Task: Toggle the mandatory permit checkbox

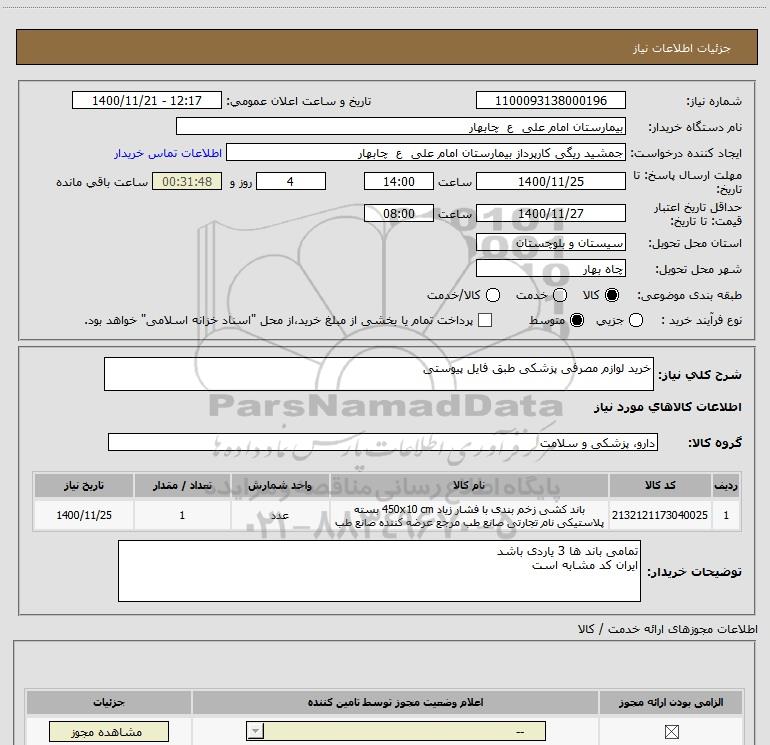Action: [671, 732]
